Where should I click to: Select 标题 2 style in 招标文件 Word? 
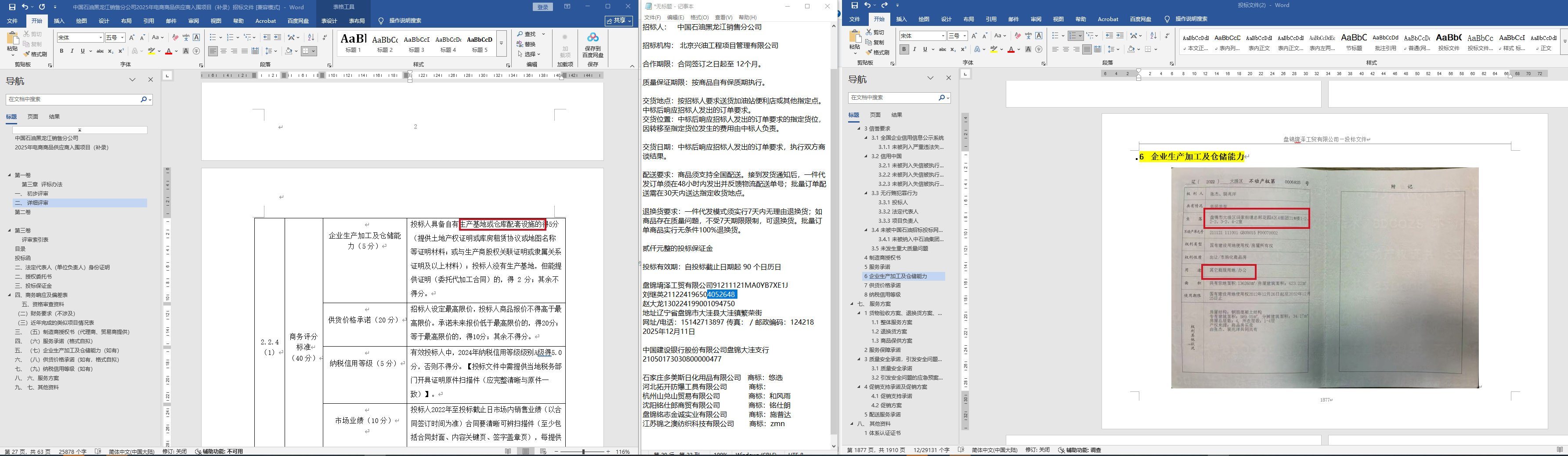[385, 44]
